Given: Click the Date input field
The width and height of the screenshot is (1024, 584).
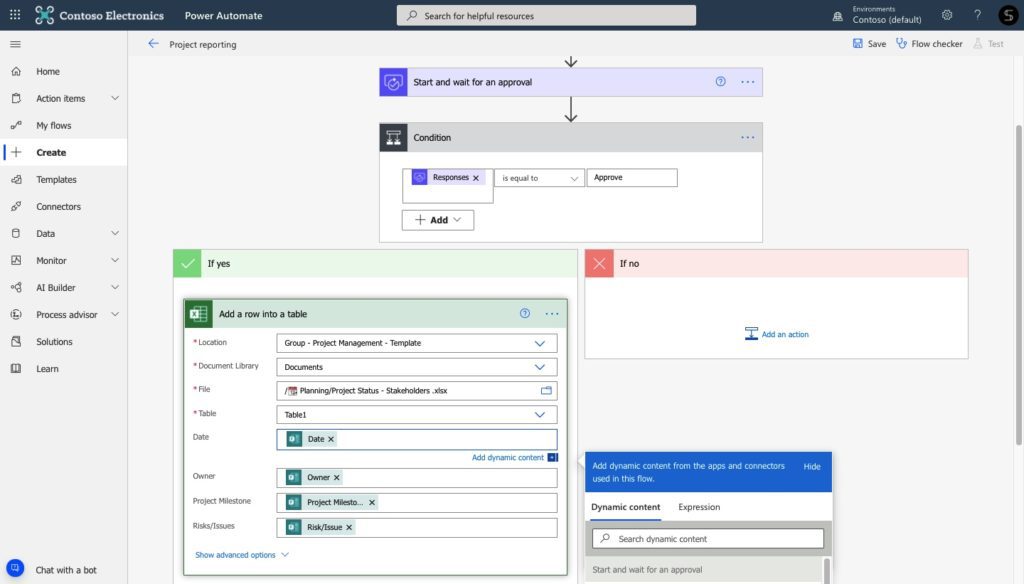Looking at the screenshot, I should 417,439.
